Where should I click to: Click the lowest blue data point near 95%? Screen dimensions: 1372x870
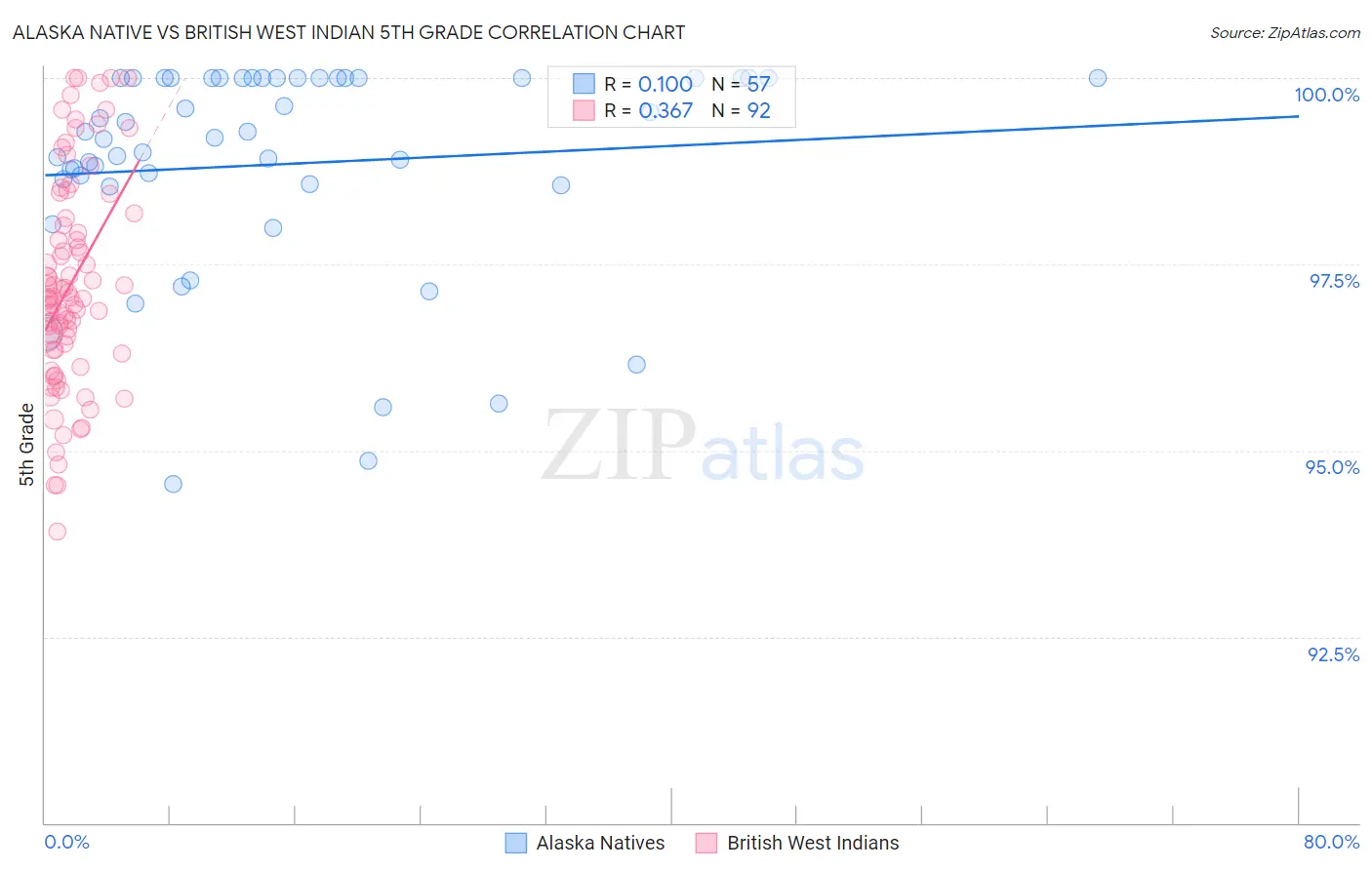[x=173, y=484]
